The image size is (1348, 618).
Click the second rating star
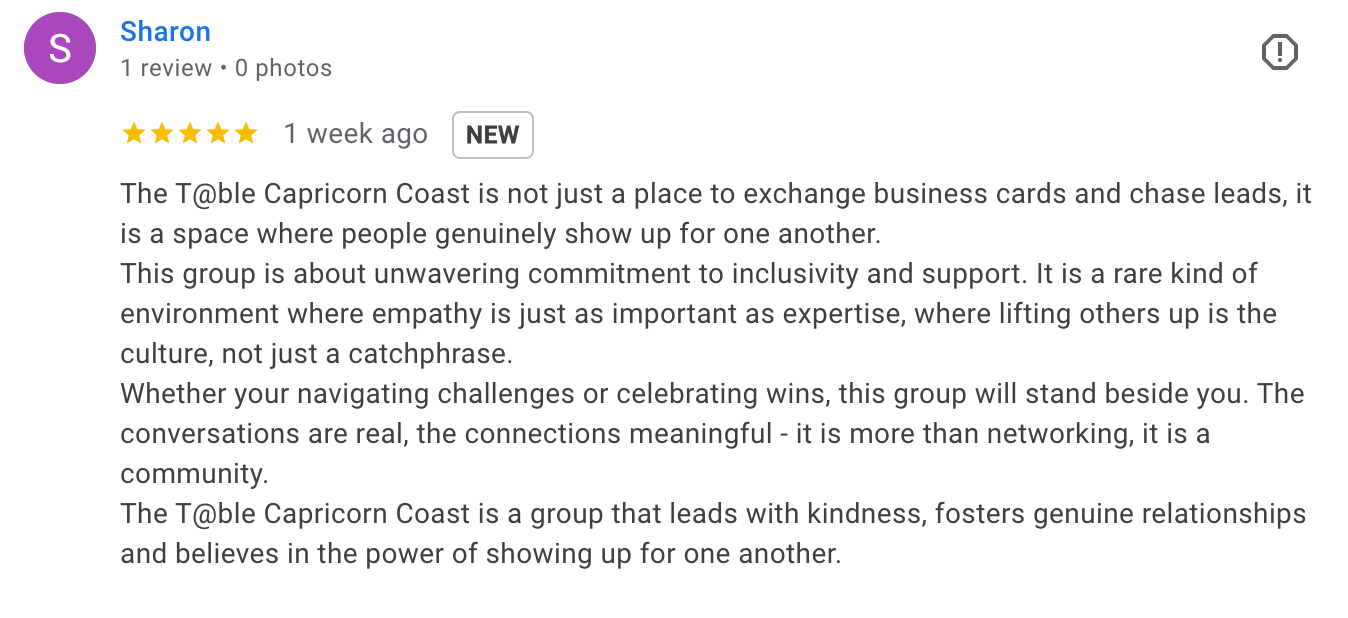click(x=161, y=134)
